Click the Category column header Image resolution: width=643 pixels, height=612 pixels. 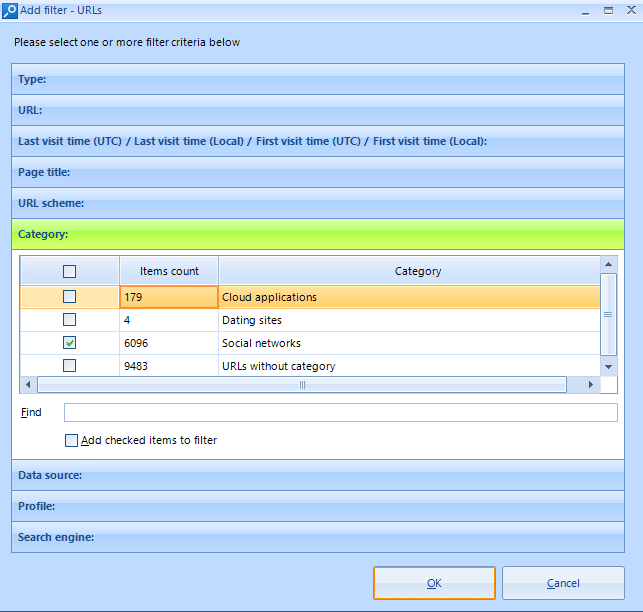click(x=417, y=271)
